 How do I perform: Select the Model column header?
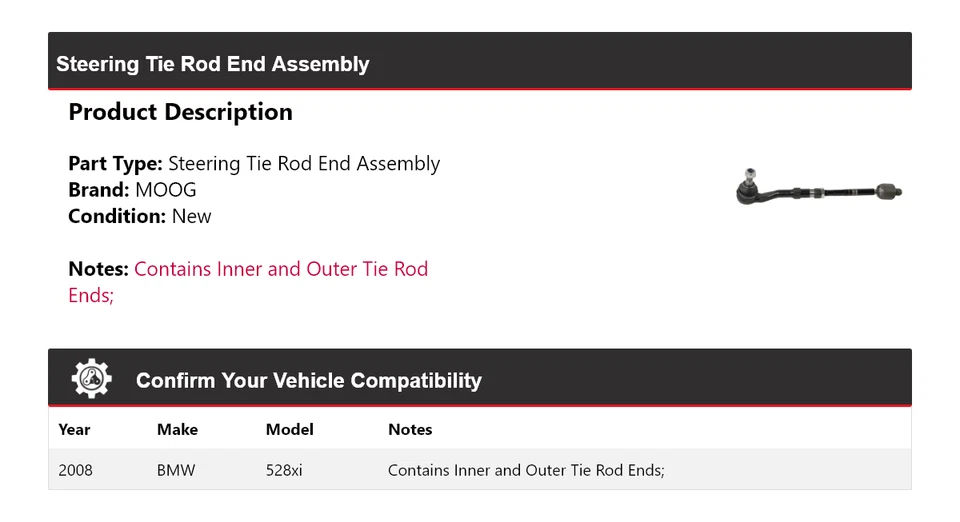pyautogui.click(x=289, y=430)
